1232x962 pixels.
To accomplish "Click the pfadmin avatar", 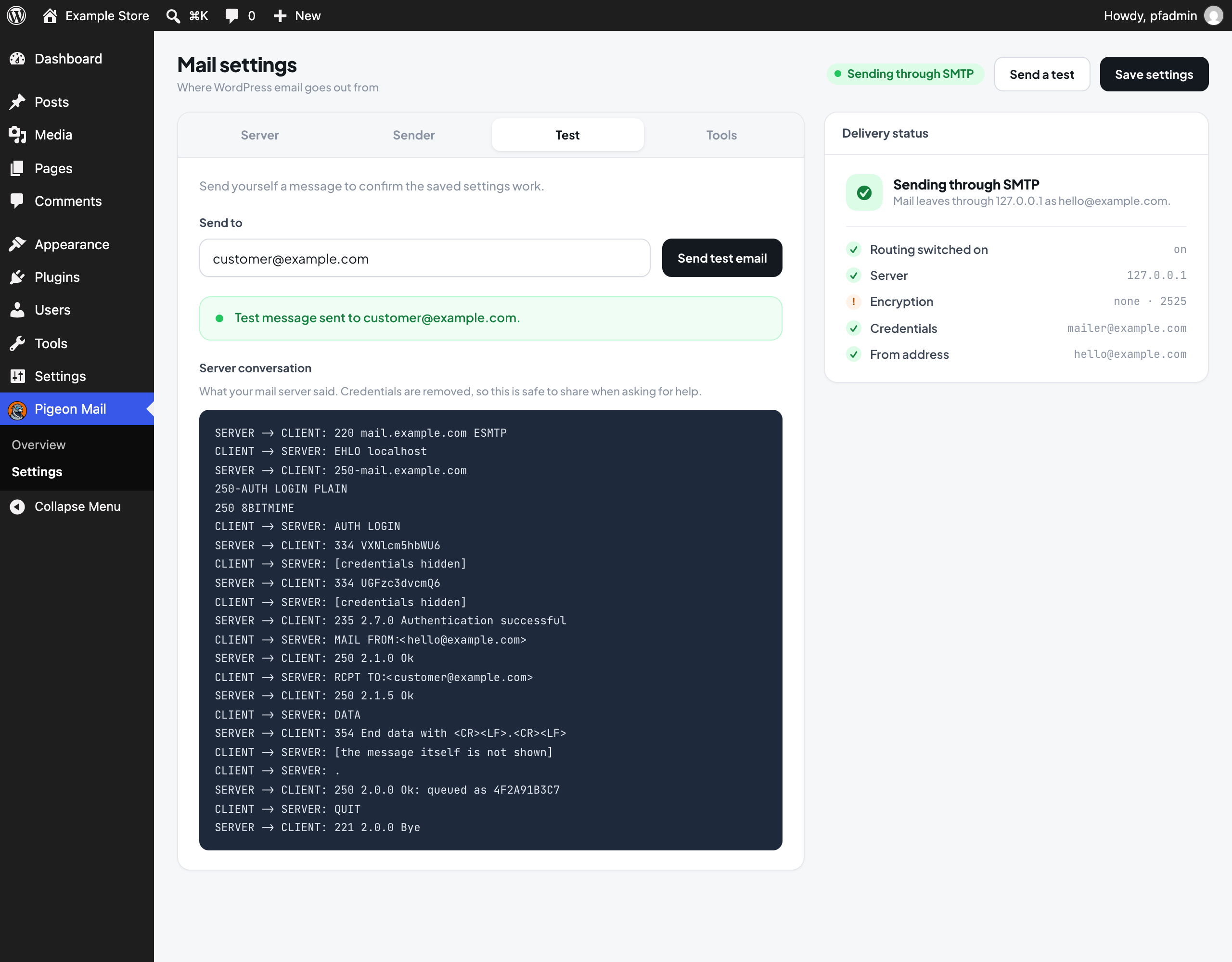I will 1213,15.
